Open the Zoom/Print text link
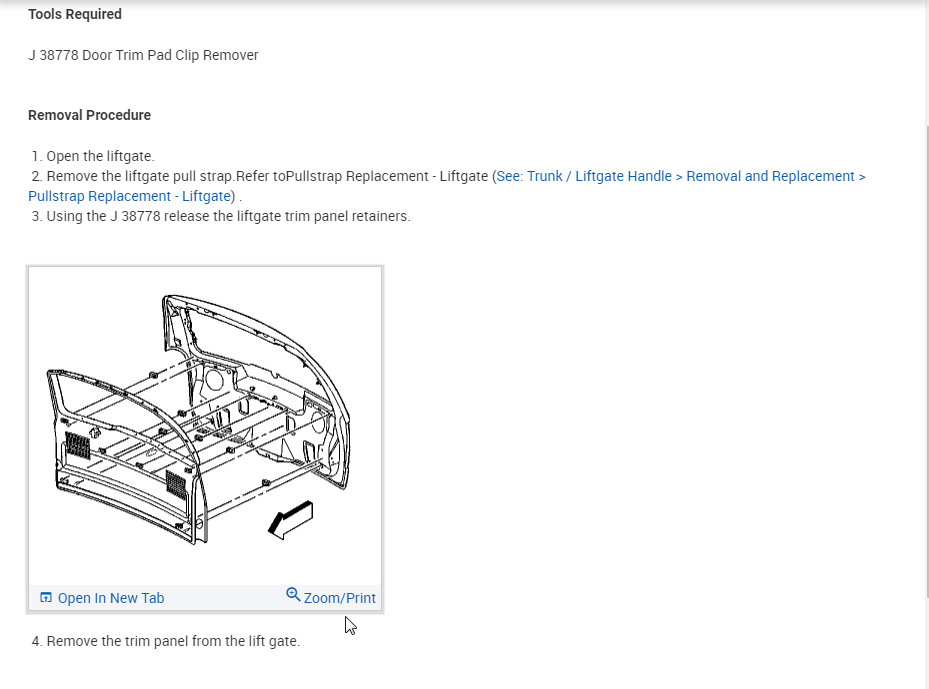Screen dimensions: 929x689 pos(339,598)
